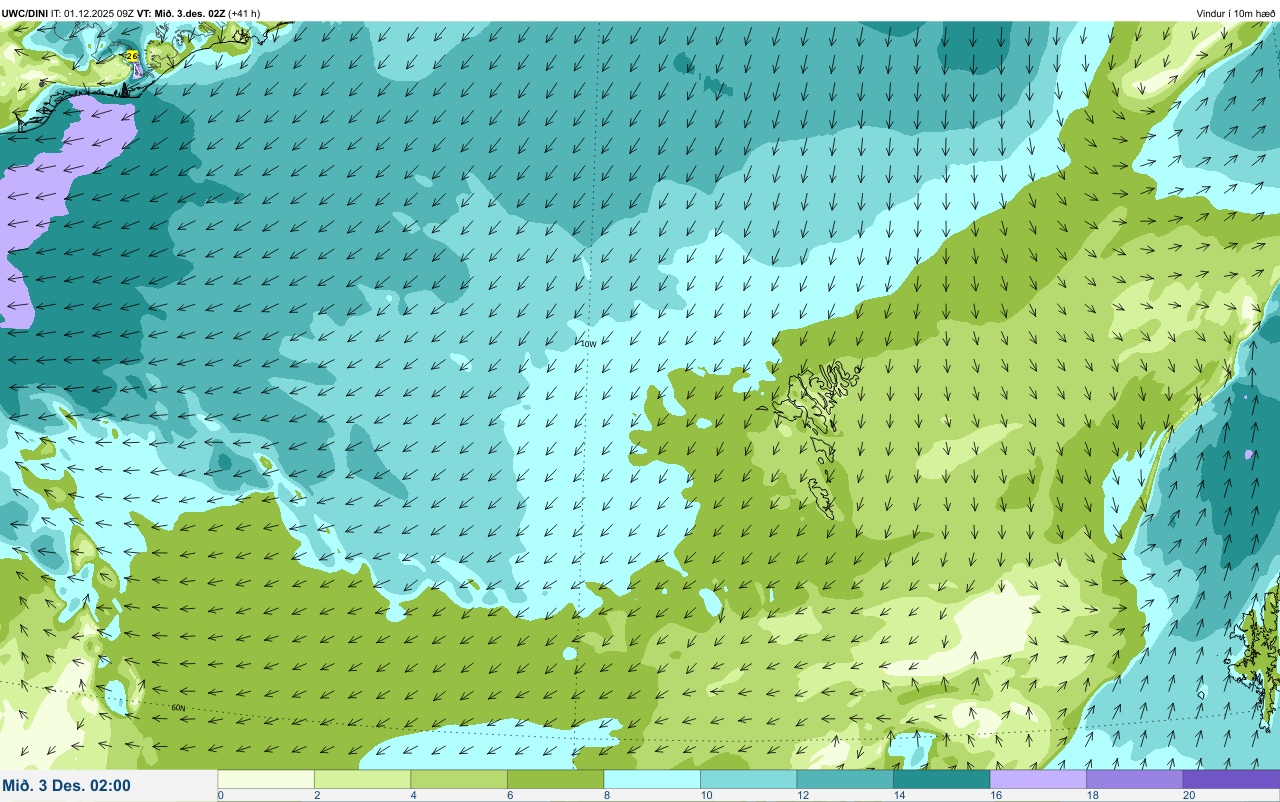Select the 8–10 m/s light cyan legend swatch
The width and height of the screenshot is (1280, 802).
click(x=652, y=779)
